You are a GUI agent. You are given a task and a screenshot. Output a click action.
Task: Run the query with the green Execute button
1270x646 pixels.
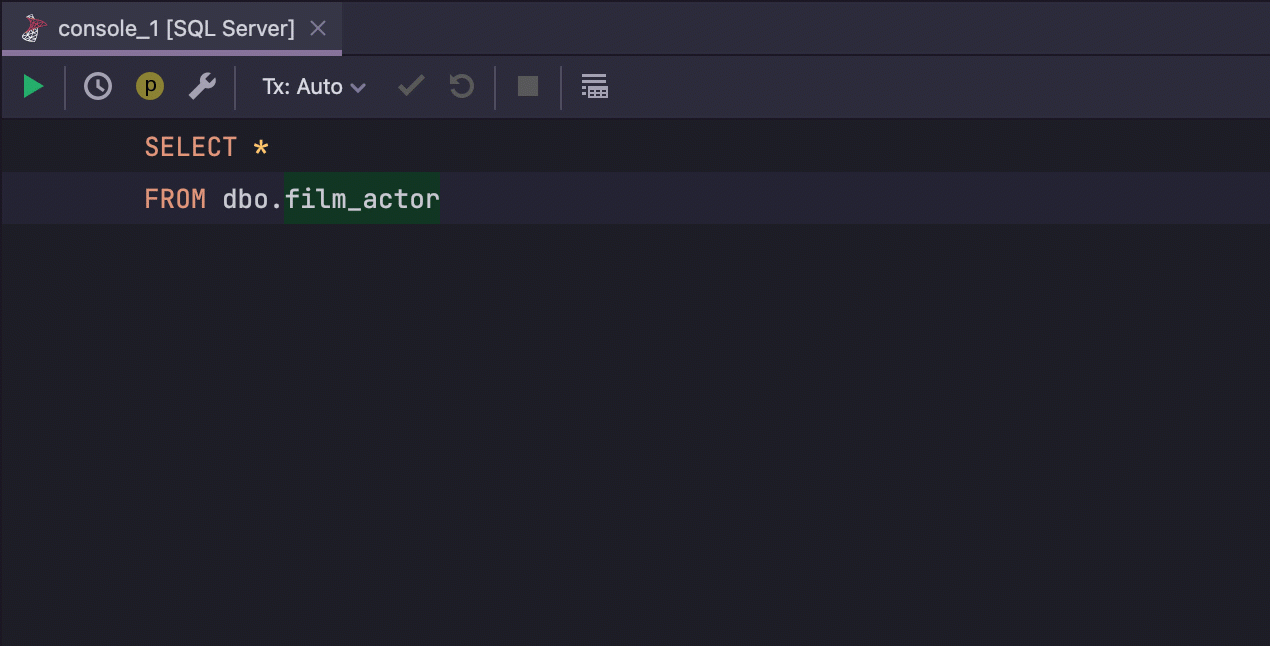click(33, 87)
